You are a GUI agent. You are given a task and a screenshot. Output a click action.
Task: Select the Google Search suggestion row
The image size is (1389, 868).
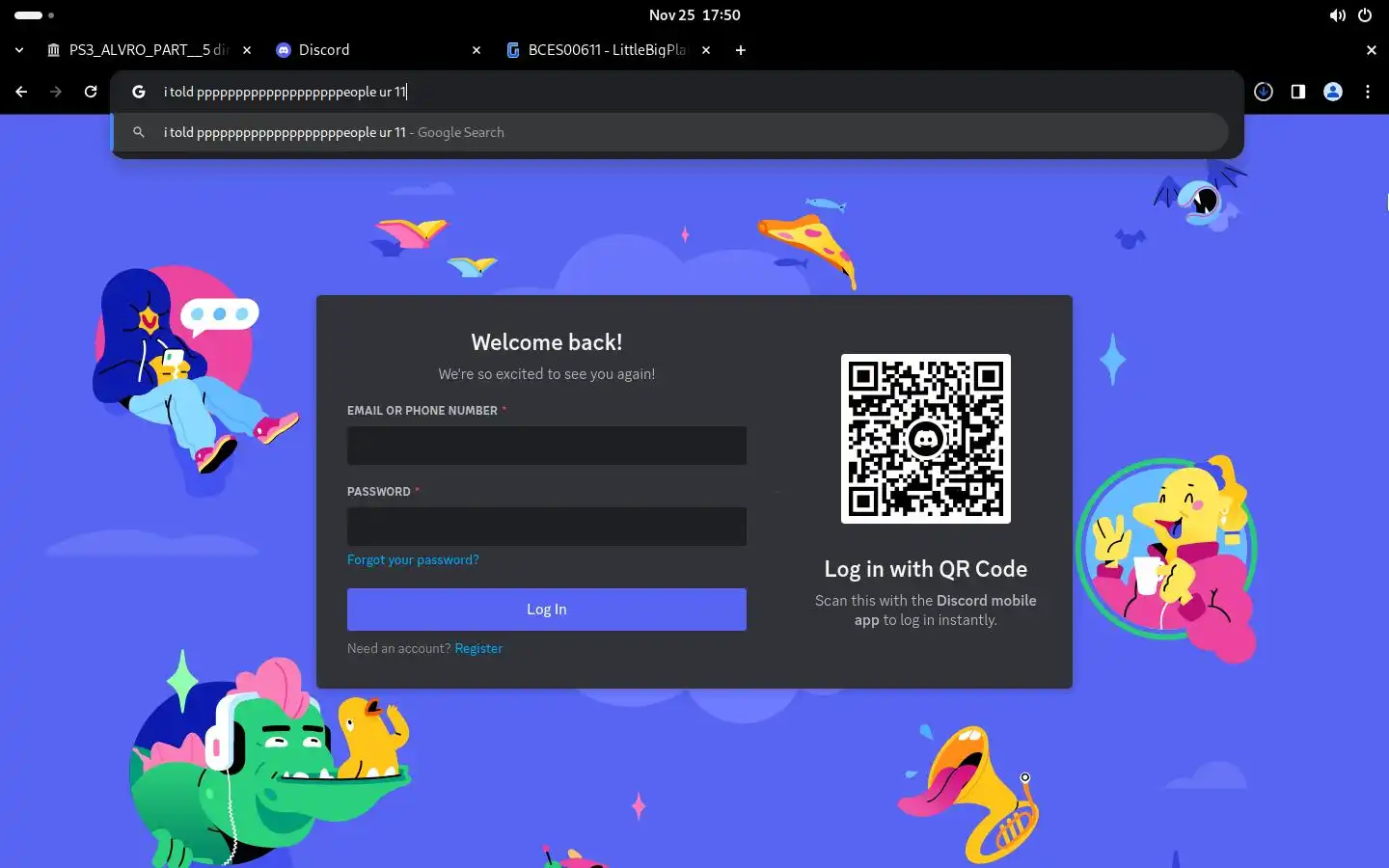(671, 132)
